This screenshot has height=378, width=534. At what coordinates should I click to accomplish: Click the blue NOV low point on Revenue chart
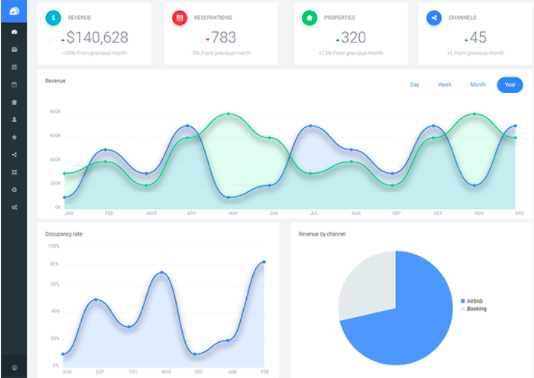474,186
